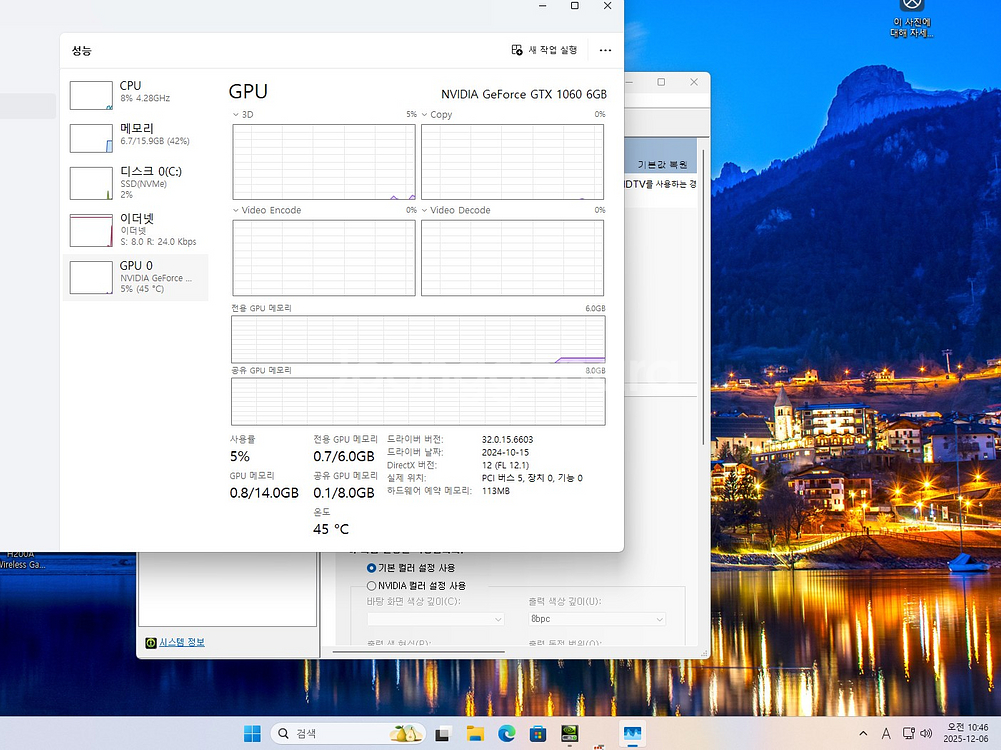Open Microsoft Edge from the taskbar

point(506,734)
